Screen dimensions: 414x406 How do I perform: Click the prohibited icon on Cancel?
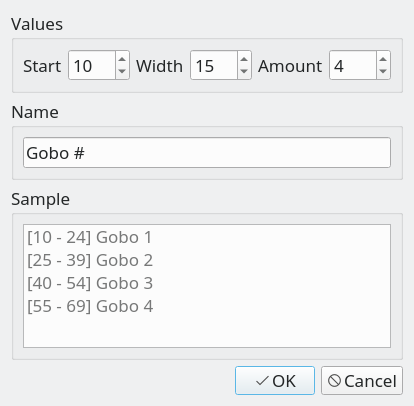334,381
